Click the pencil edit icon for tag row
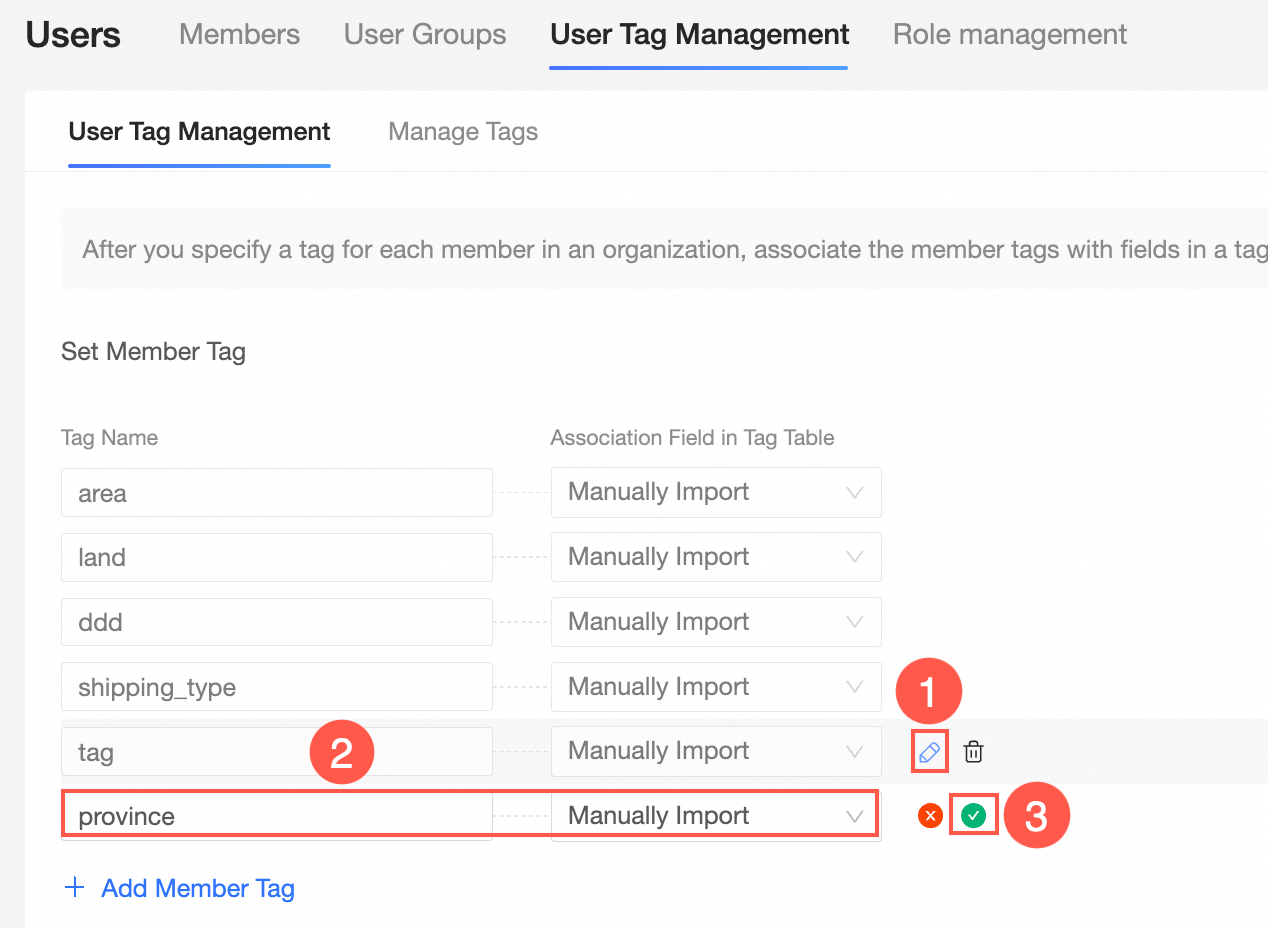This screenshot has width=1268, height=928. point(930,752)
